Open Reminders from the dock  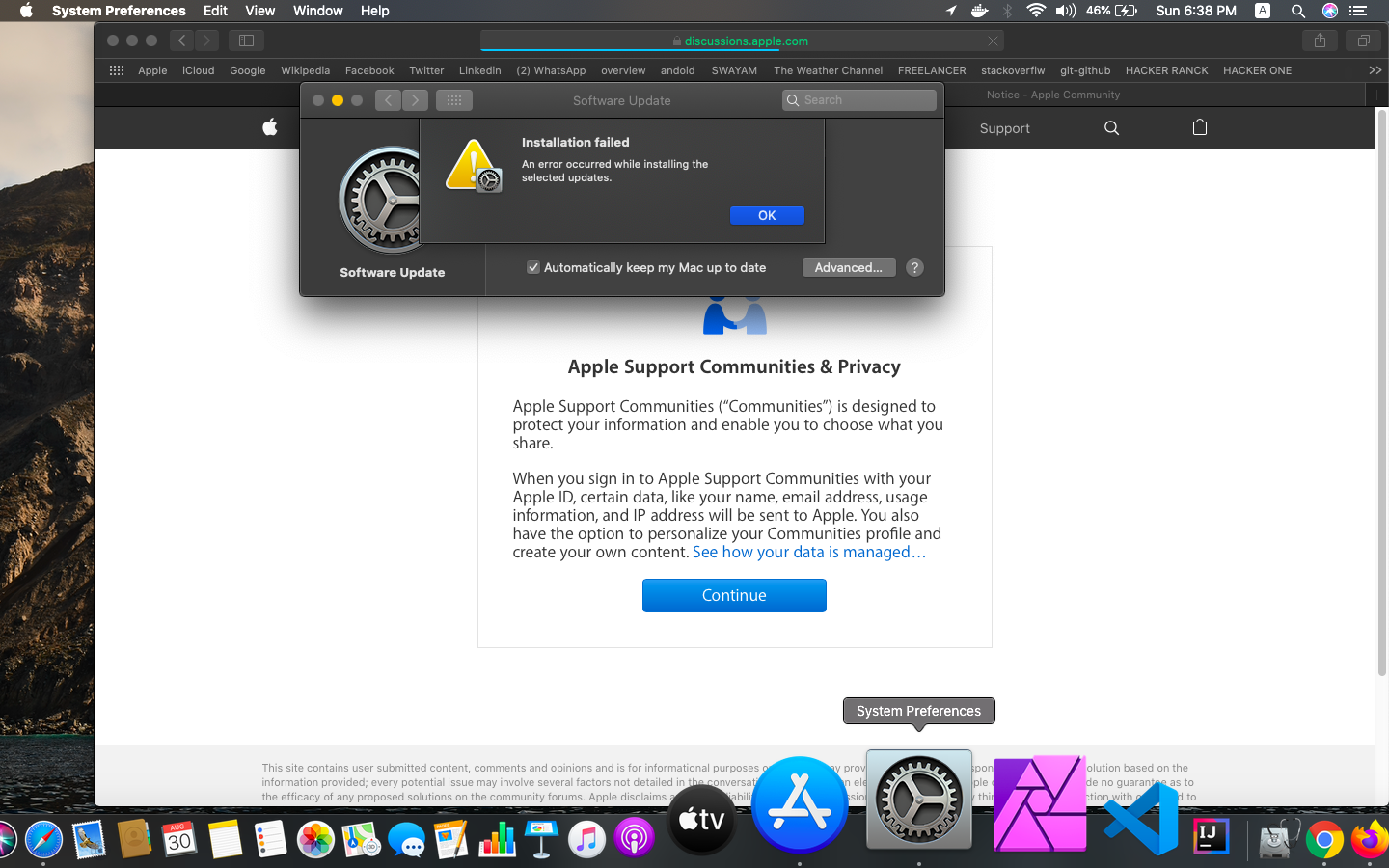[x=270, y=840]
